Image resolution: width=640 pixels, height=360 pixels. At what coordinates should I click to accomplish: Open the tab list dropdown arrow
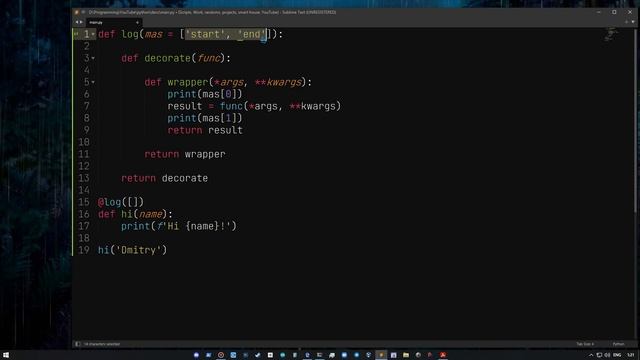[x=633, y=22]
